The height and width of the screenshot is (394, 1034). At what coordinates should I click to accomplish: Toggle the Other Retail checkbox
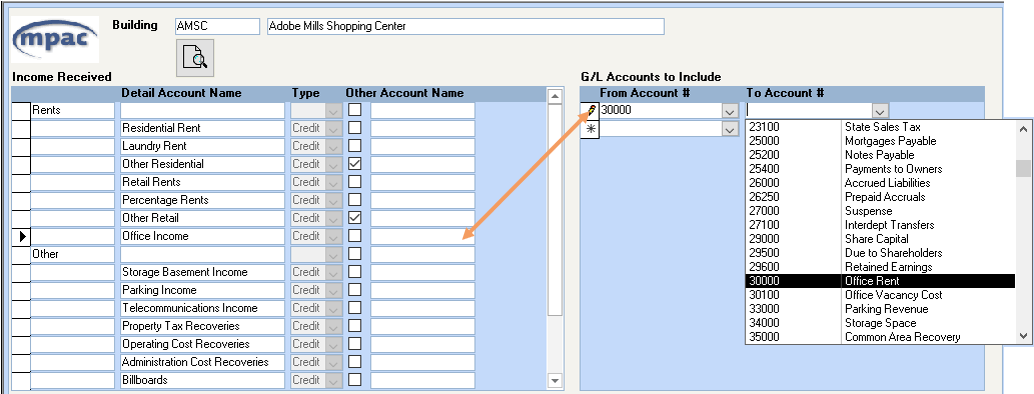tap(355, 218)
